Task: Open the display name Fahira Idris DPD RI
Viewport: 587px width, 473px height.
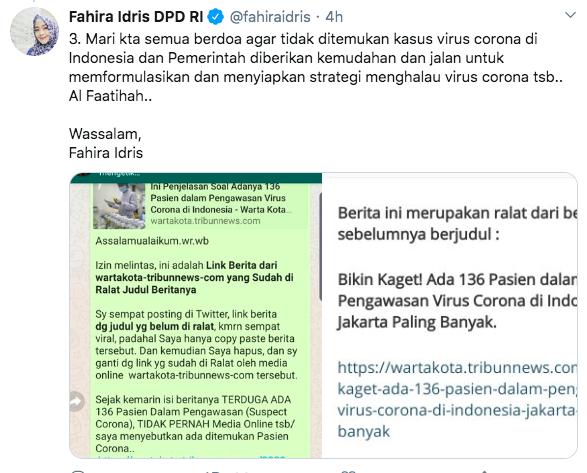Action: coord(136,17)
